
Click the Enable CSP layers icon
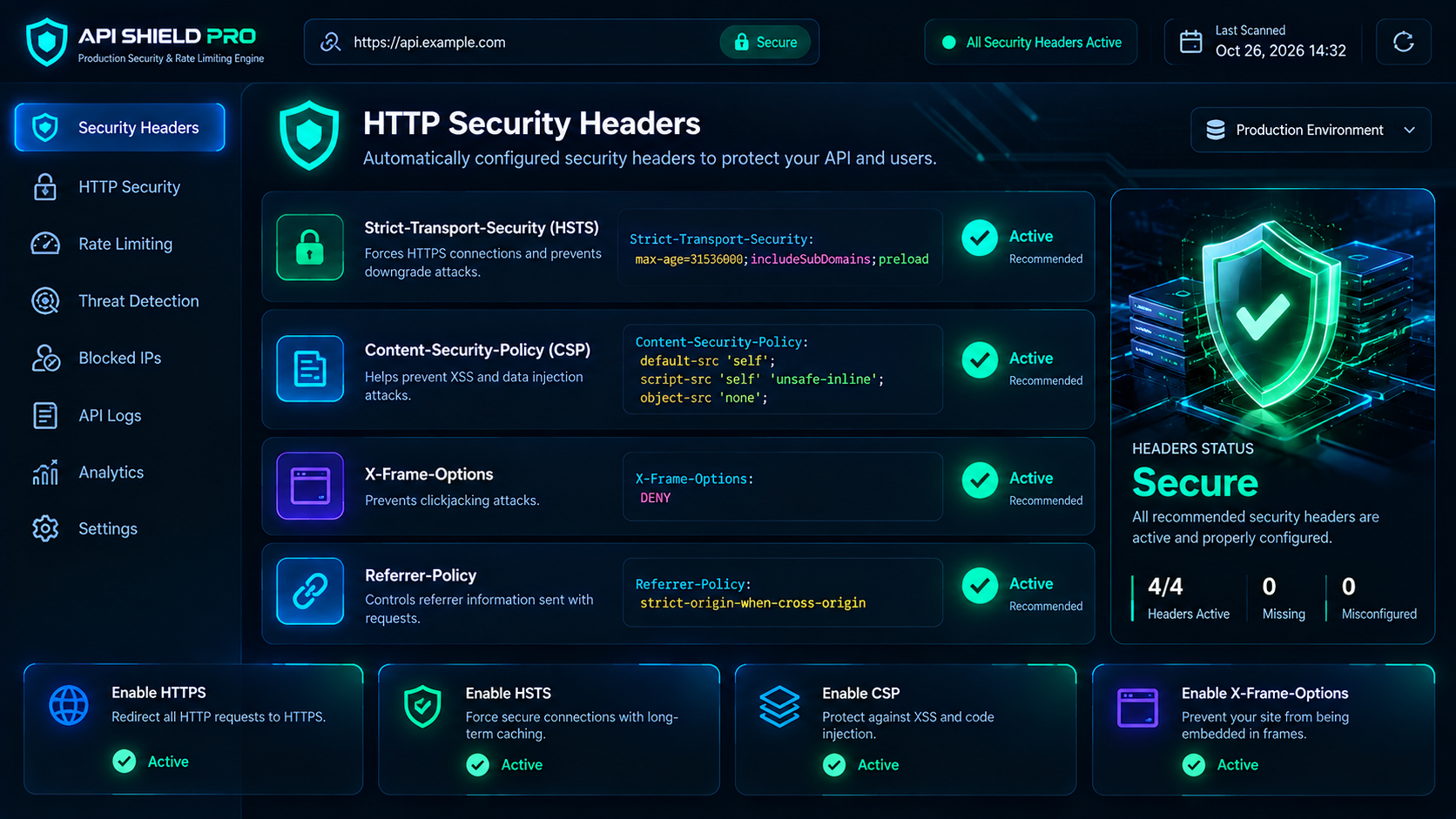[779, 706]
